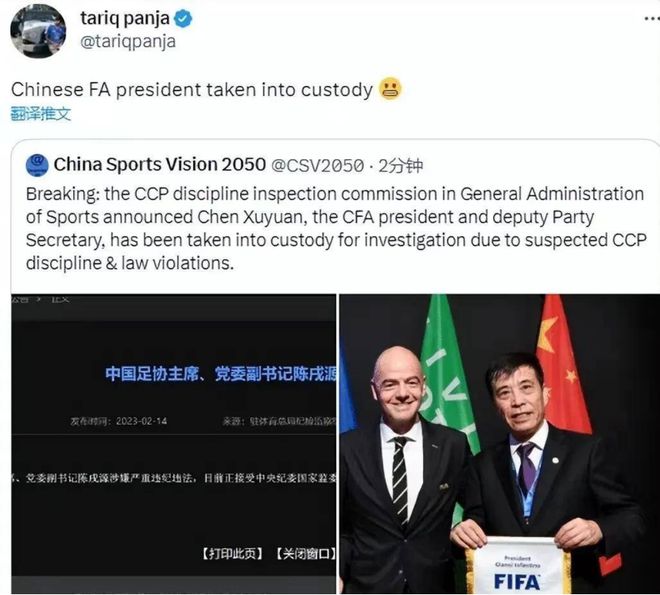Open China Sports Vision 2050 account name
This screenshot has height=595, width=660.
[160, 165]
